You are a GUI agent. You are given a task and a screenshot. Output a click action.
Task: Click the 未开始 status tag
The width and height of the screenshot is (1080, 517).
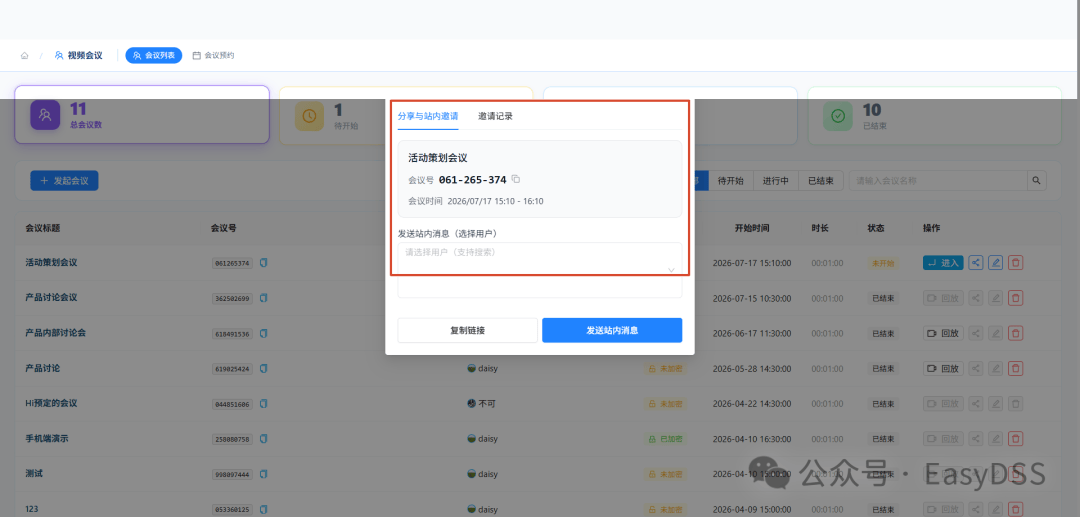[883, 263]
